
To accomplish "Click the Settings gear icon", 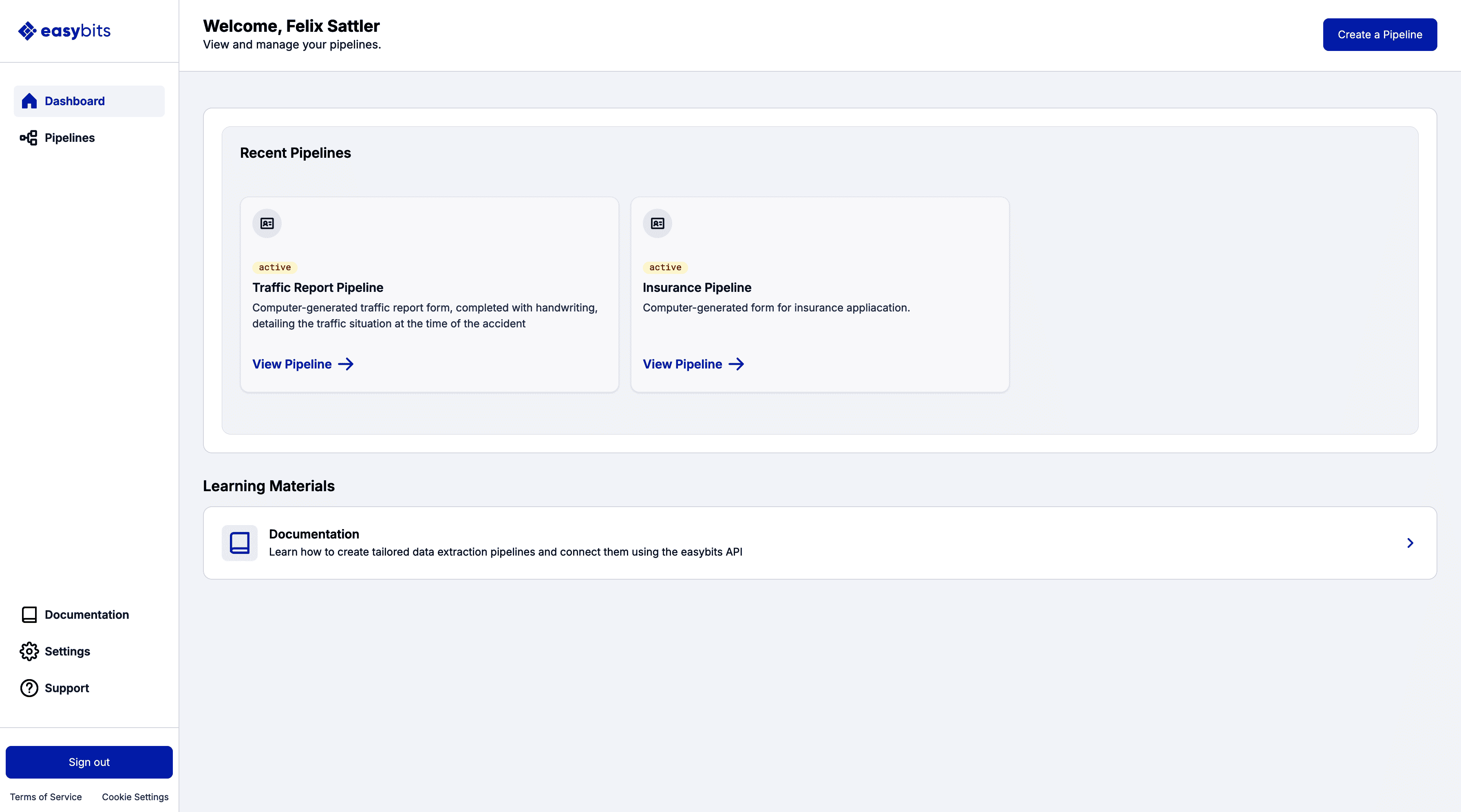I will 29,651.
